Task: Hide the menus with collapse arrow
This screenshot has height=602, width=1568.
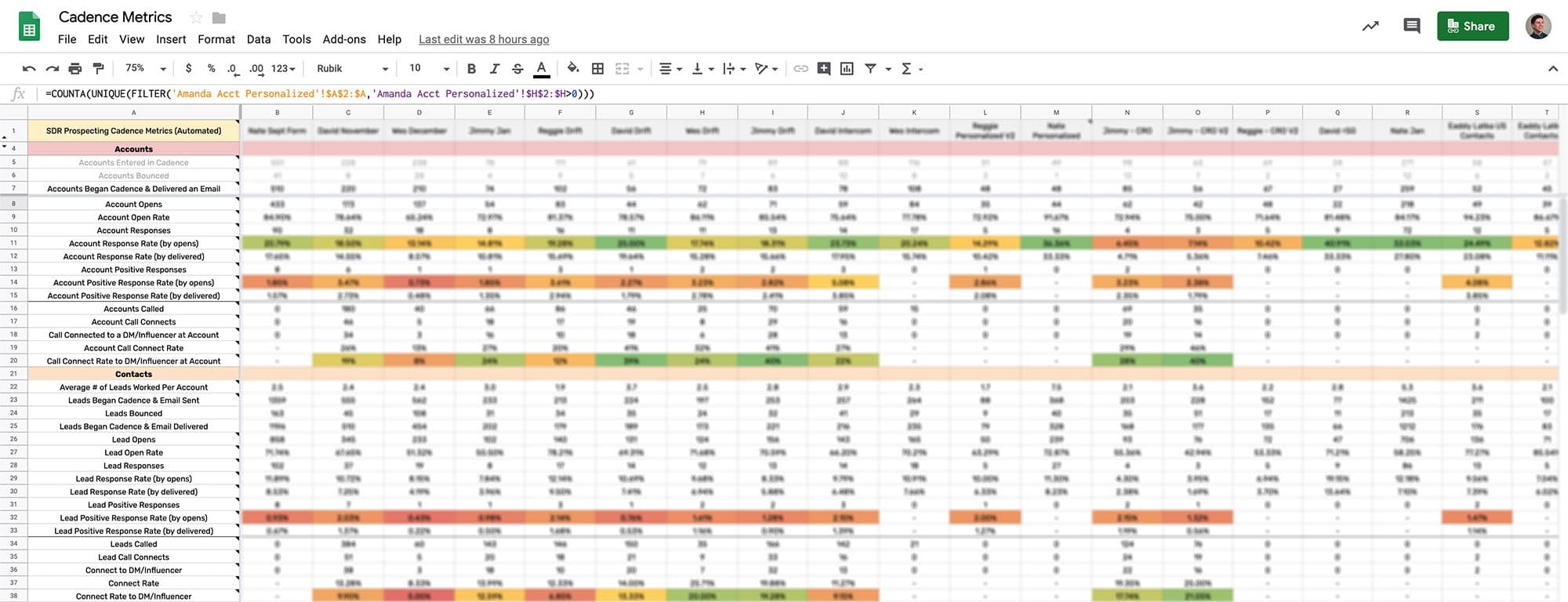Action: pyautogui.click(x=1553, y=69)
